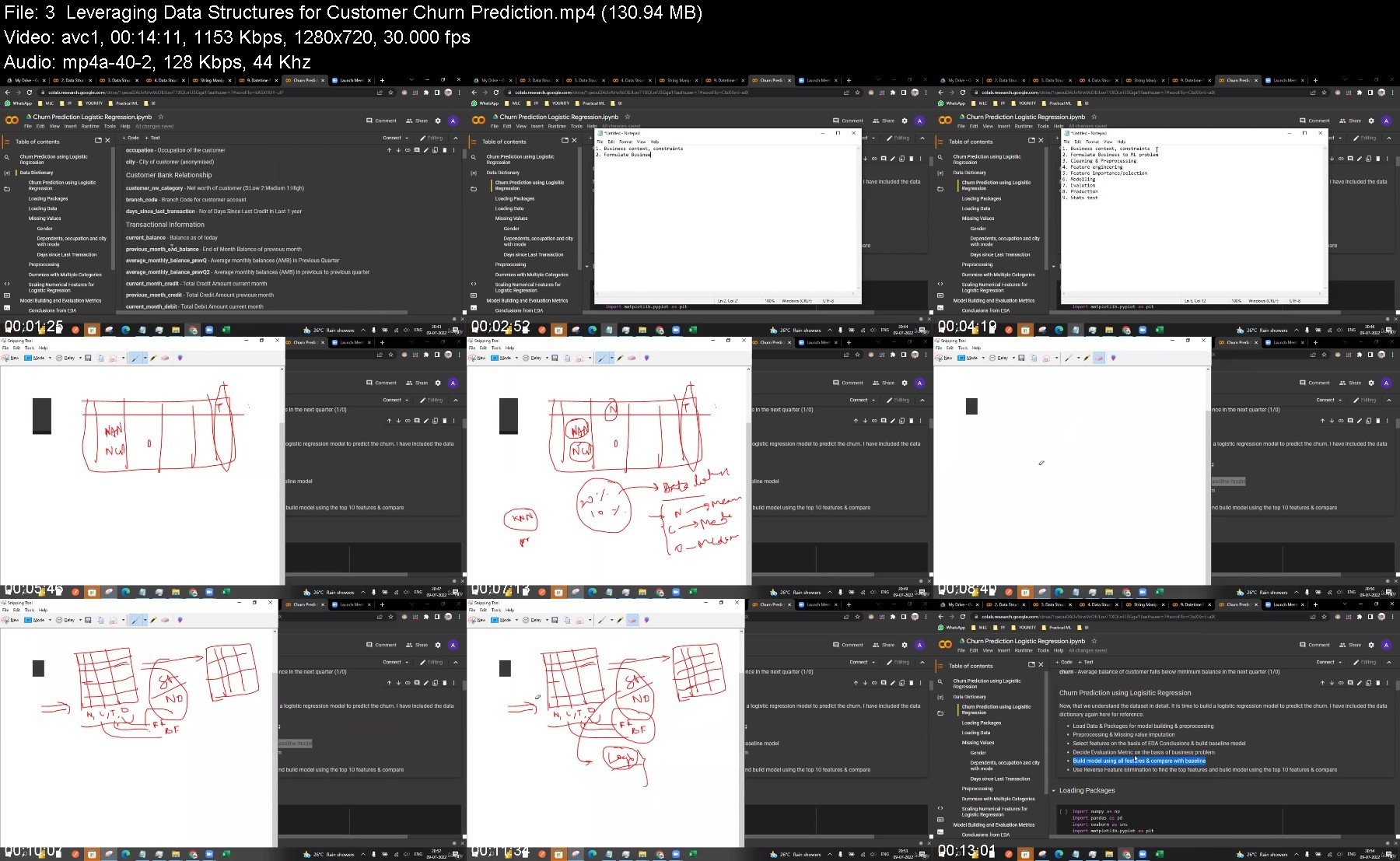This screenshot has width=1400, height=861.
Task: Open Tools menu in 00:01:25 frame
Action: click(110, 126)
